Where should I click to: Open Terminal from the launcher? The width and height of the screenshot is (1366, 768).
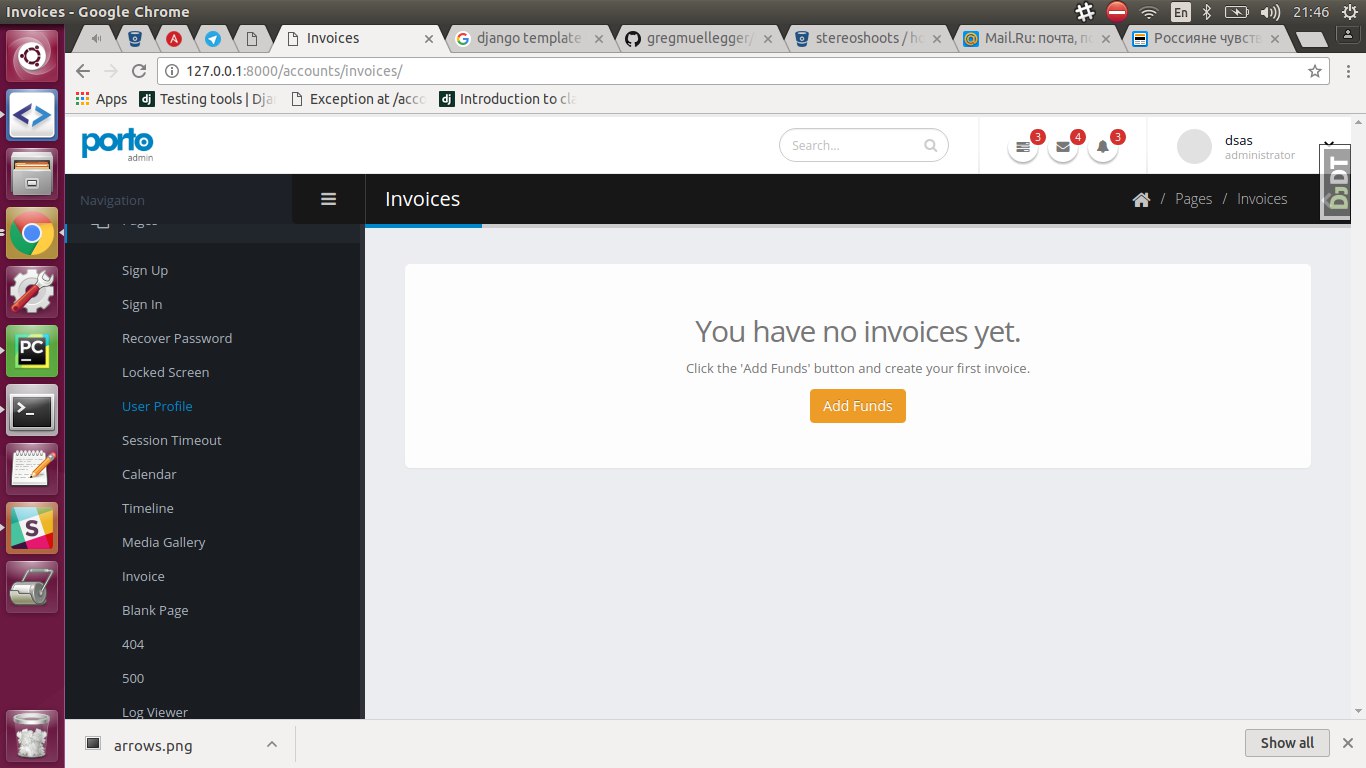(x=32, y=410)
